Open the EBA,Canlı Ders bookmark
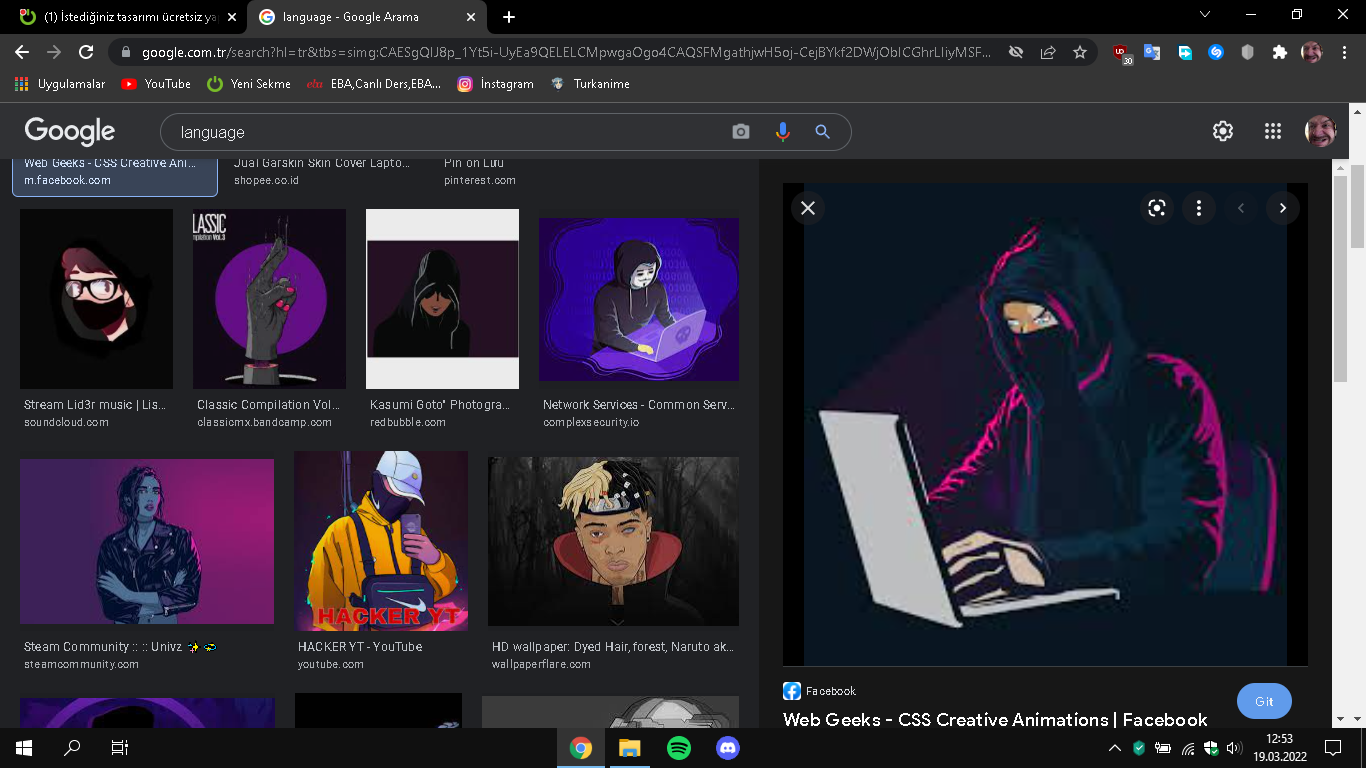1366x768 pixels. [x=374, y=84]
